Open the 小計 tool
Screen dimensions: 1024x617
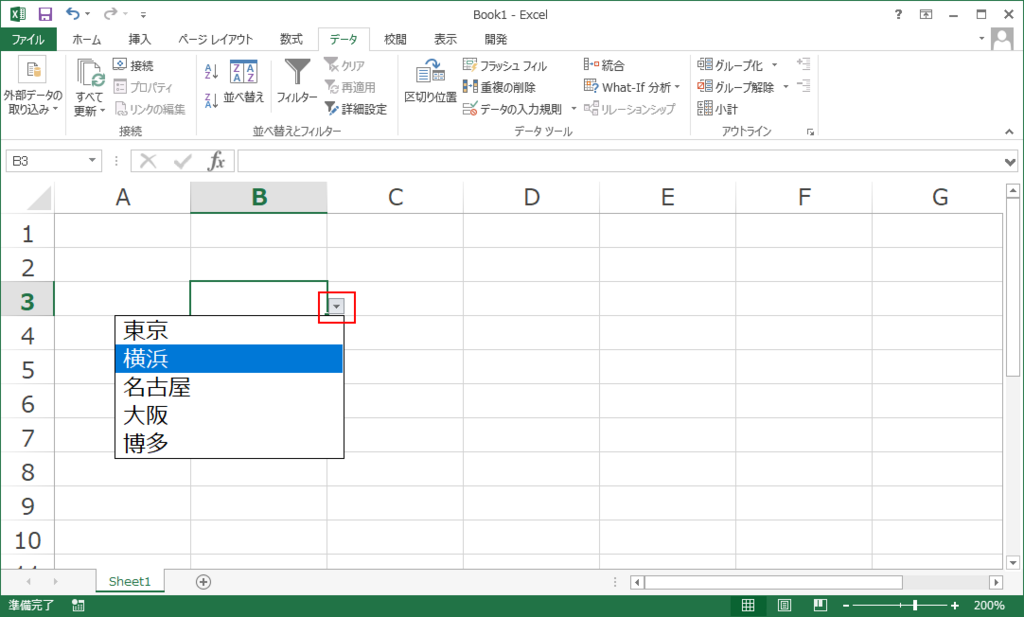pos(715,108)
